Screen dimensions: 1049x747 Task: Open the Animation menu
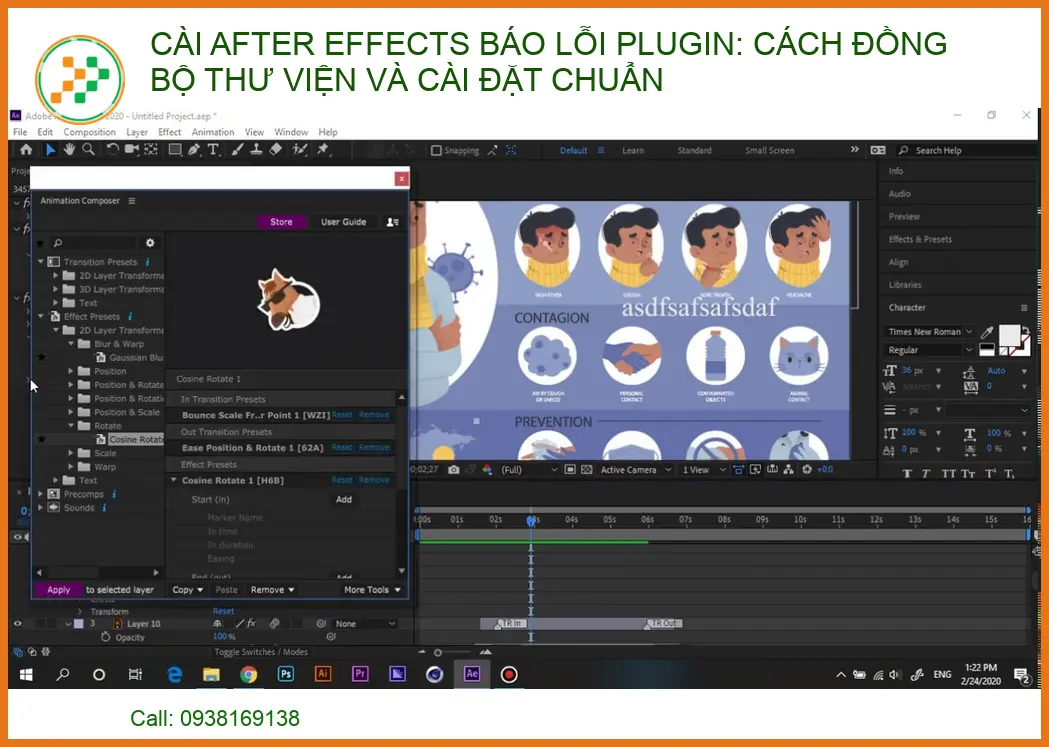tap(213, 132)
